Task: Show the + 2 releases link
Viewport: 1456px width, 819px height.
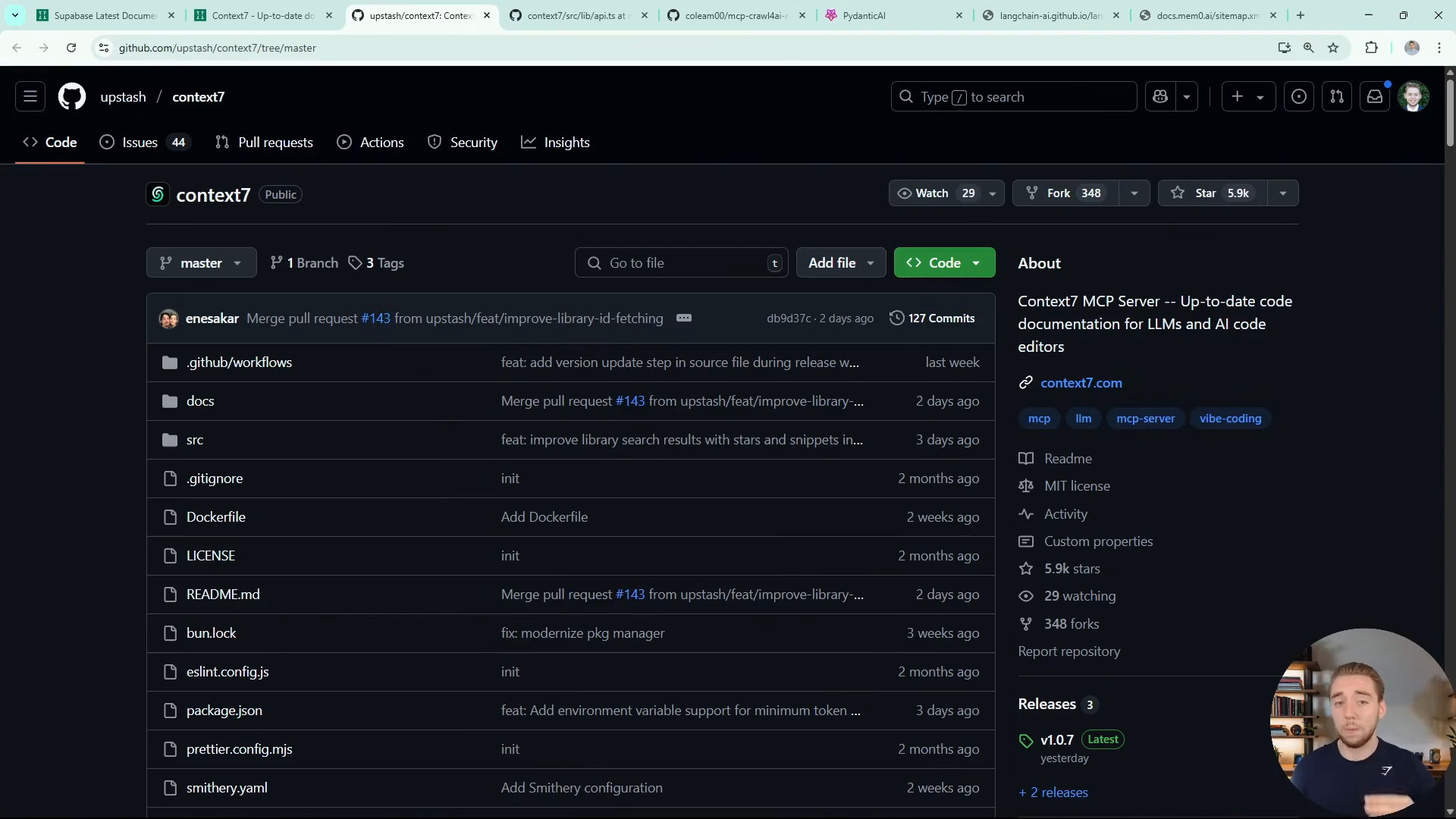Action: pos(1053,792)
